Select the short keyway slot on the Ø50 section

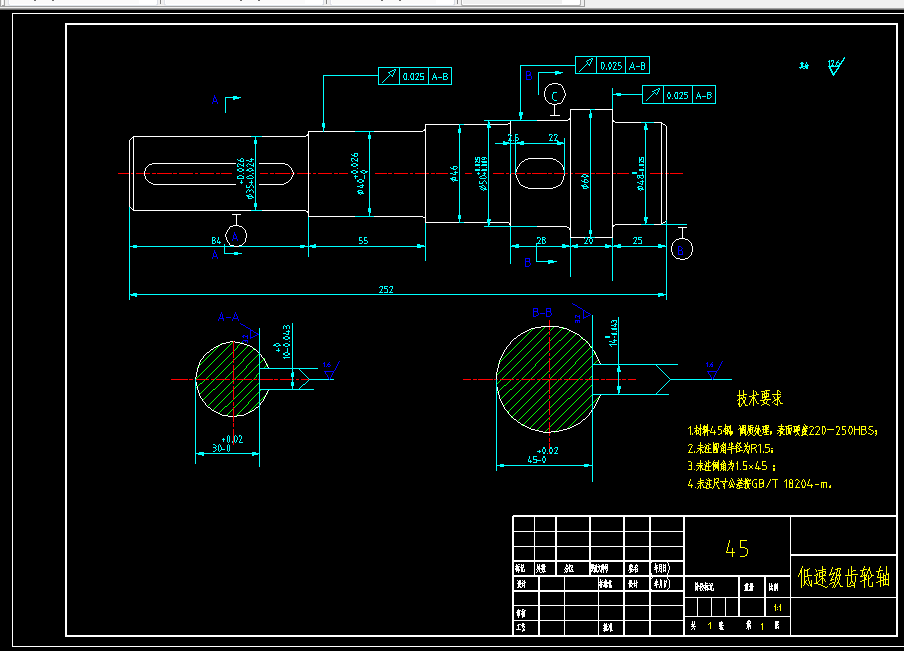(540, 174)
